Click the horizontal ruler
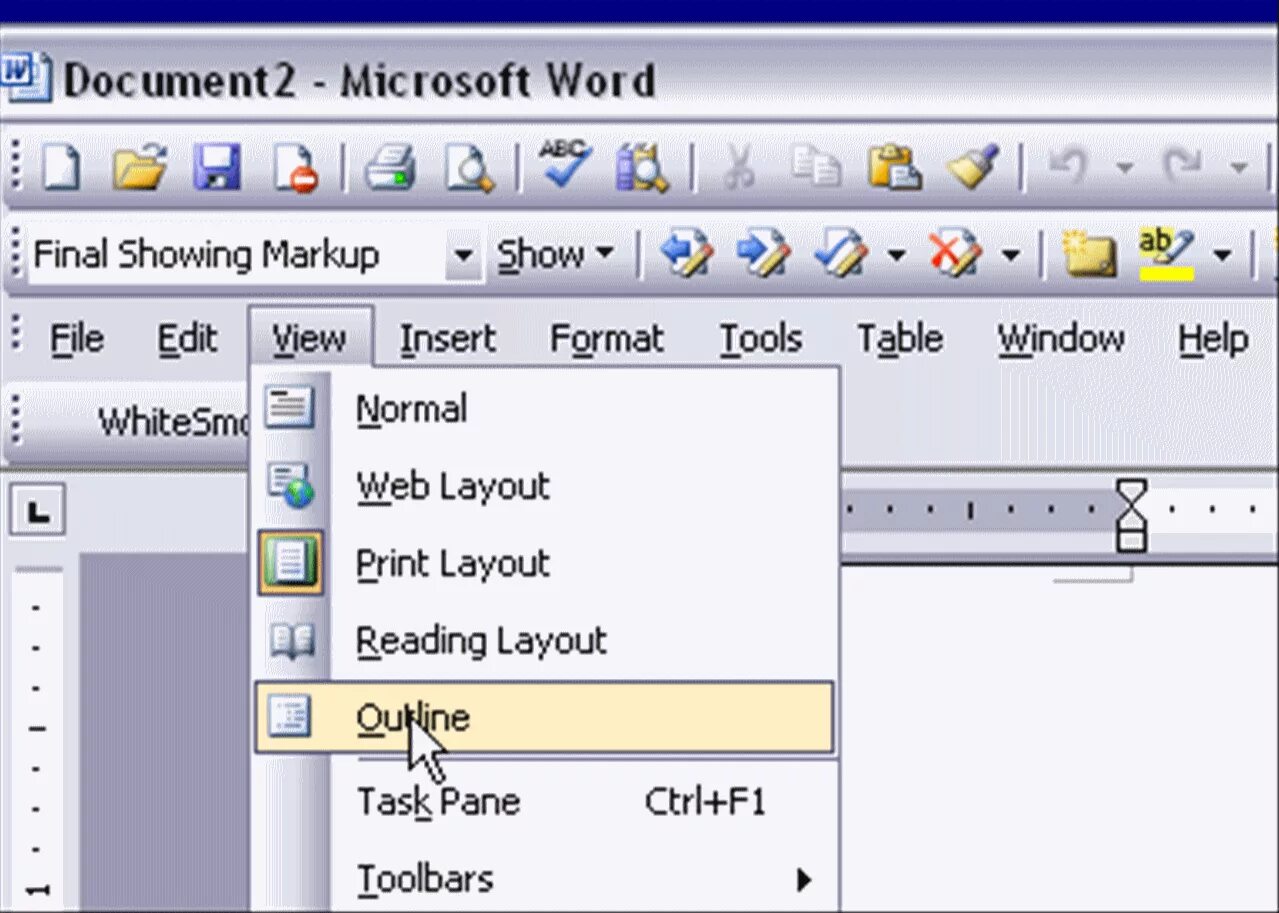The width and height of the screenshot is (1279, 913). [x=1058, y=511]
